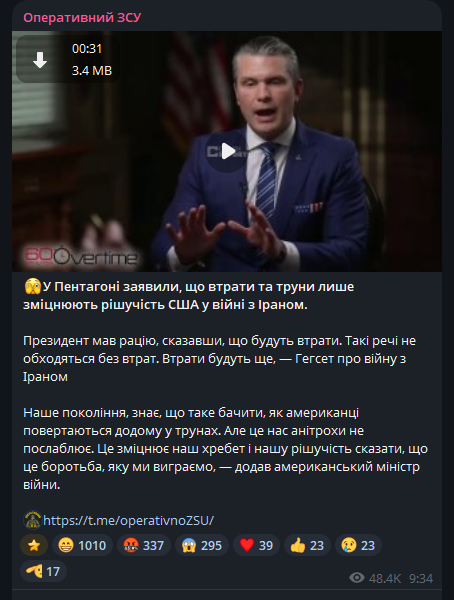Add the crying face reaction 23

click(x=358, y=545)
